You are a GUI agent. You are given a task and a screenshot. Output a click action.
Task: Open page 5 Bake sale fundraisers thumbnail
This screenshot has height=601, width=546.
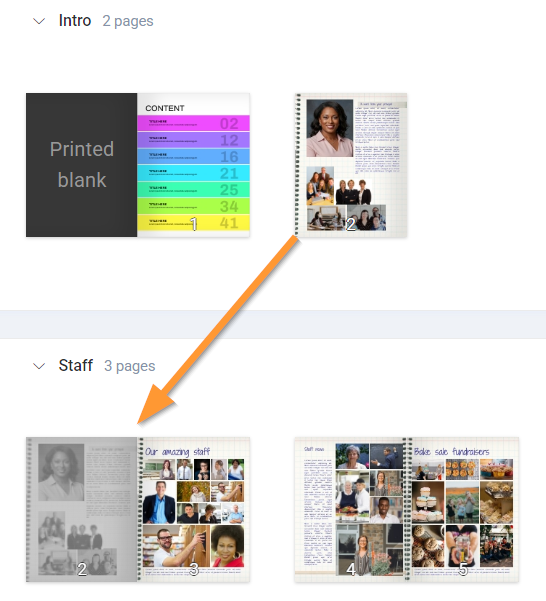coord(463,509)
